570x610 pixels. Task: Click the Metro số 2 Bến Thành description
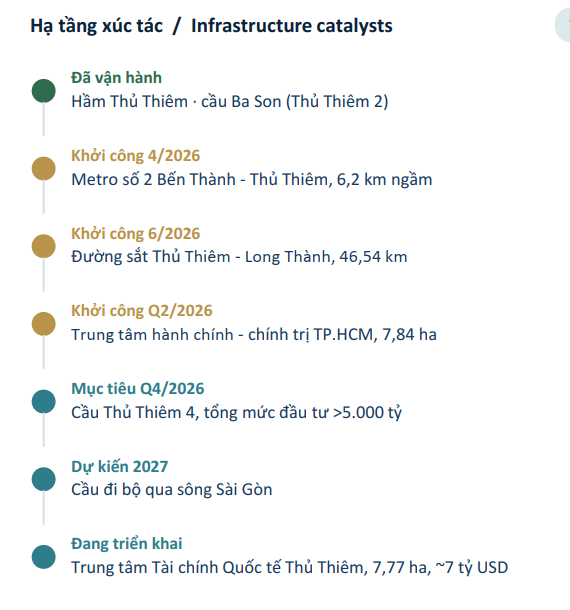252,179
